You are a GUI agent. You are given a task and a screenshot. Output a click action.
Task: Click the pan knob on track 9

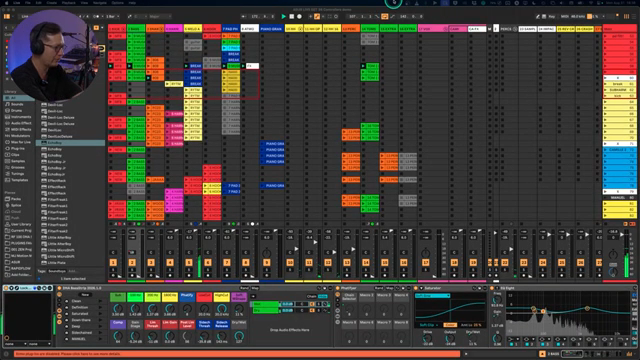267,253
